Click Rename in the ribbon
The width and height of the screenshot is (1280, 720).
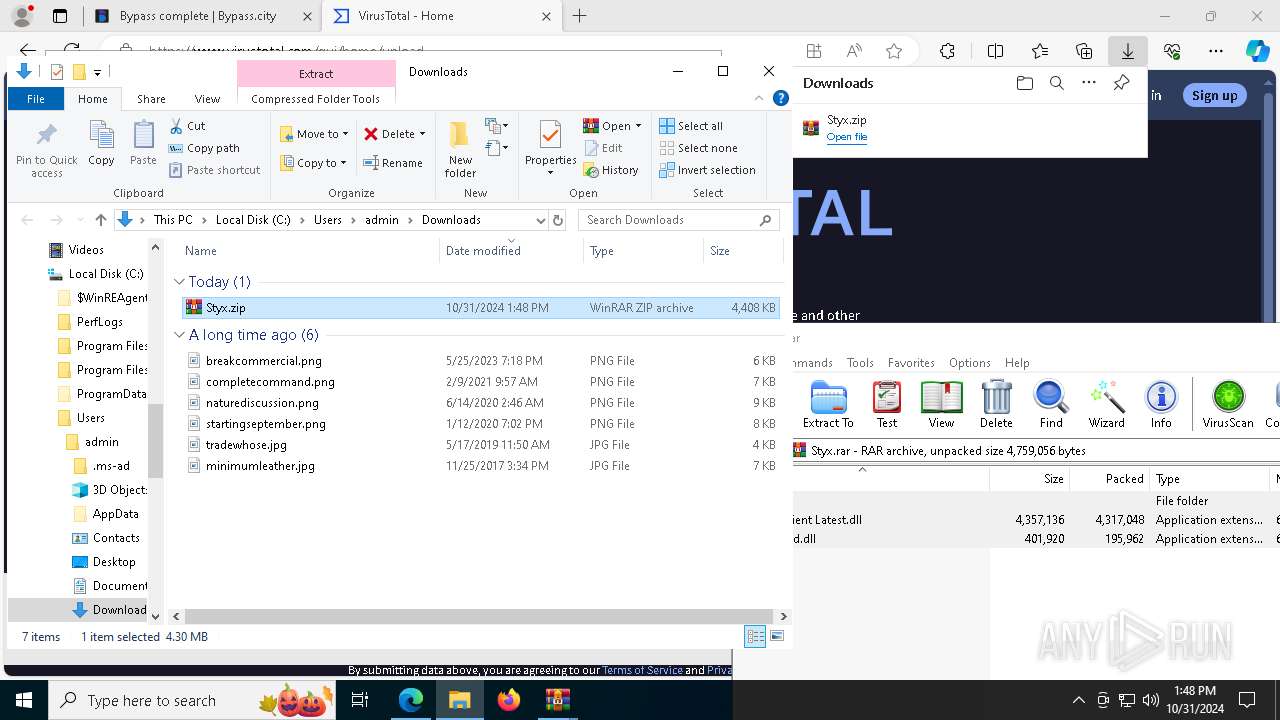click(x=392, y=163)
